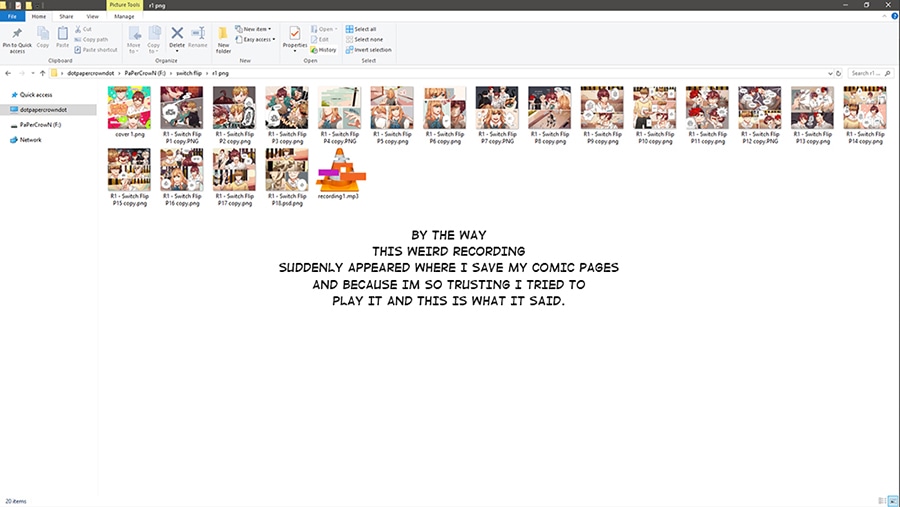Expand the New item dropdown
Viewport: 900px width, 507px height.
coord(255,29)
